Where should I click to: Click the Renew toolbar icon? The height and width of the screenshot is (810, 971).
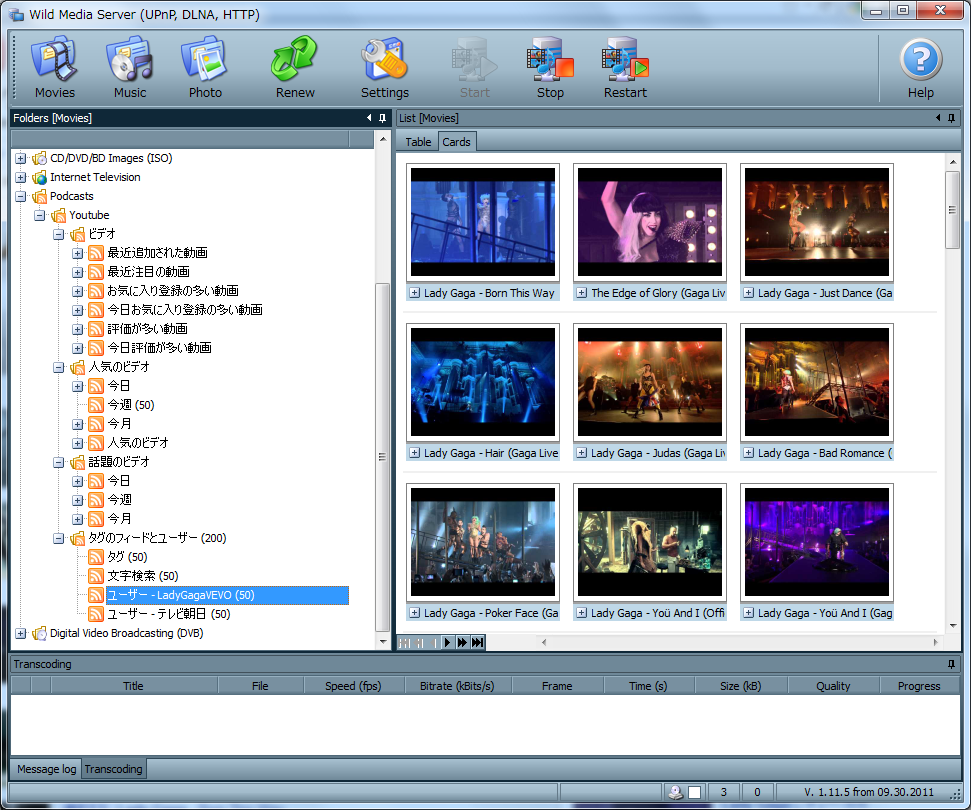(x=295, y=67)
